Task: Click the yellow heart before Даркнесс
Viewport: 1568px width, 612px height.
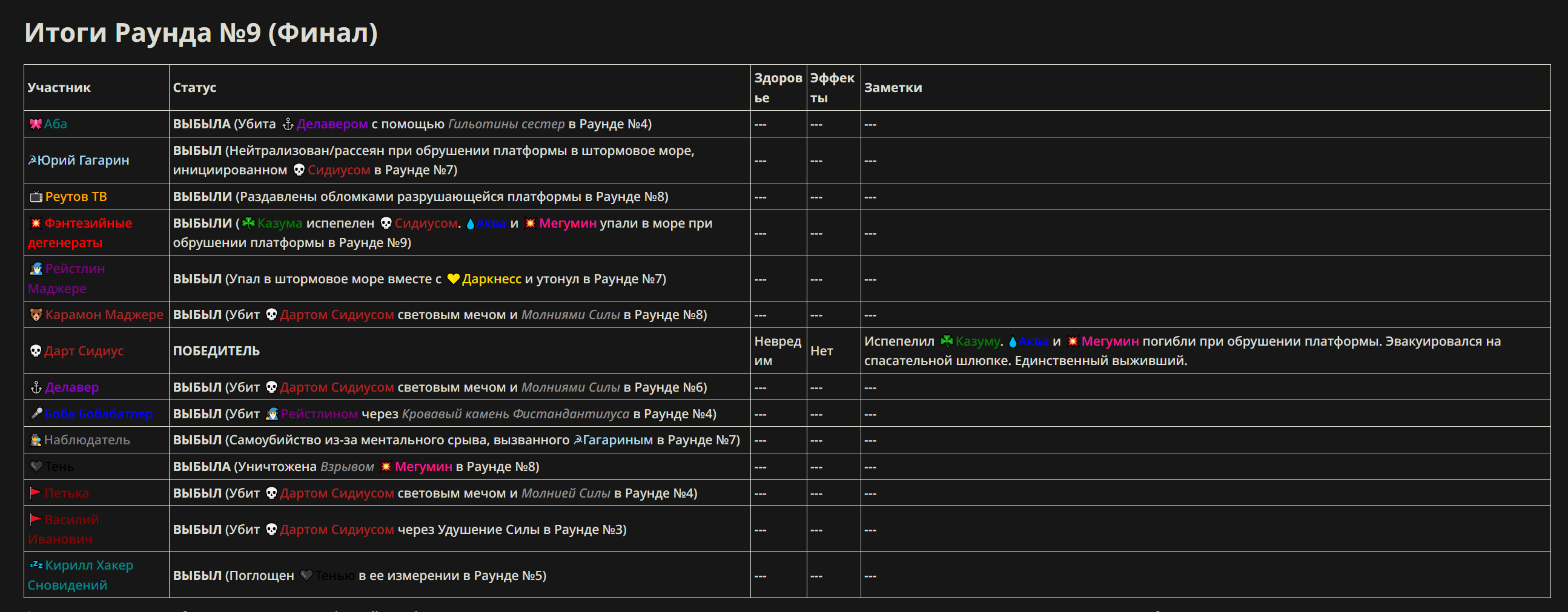Action: click(454, 279)
